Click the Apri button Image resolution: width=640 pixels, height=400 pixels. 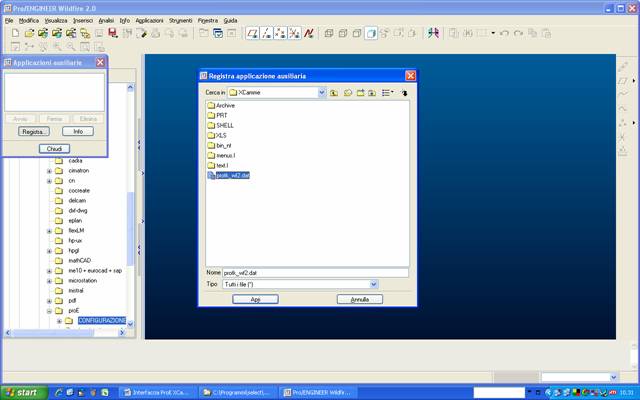pos(256,299)
